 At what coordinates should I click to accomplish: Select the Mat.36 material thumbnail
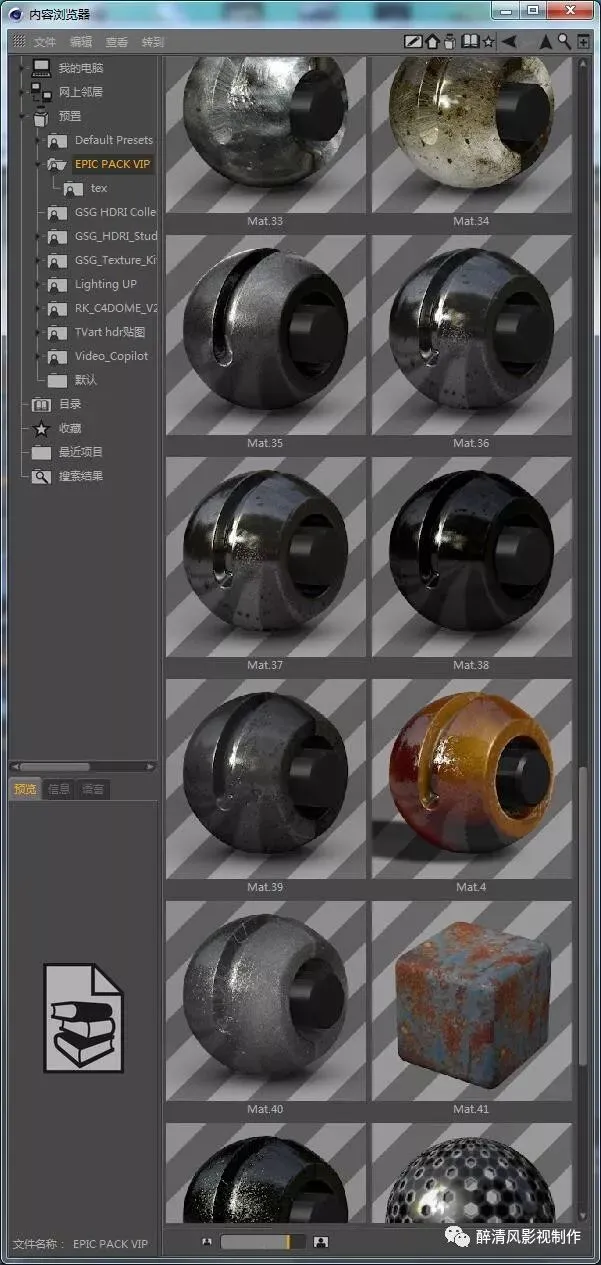(472, 335)
